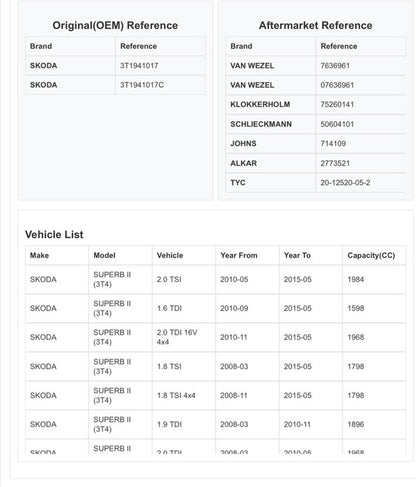
Task: Click the Original(OEM) Reference heading
Action: [115, 25]
